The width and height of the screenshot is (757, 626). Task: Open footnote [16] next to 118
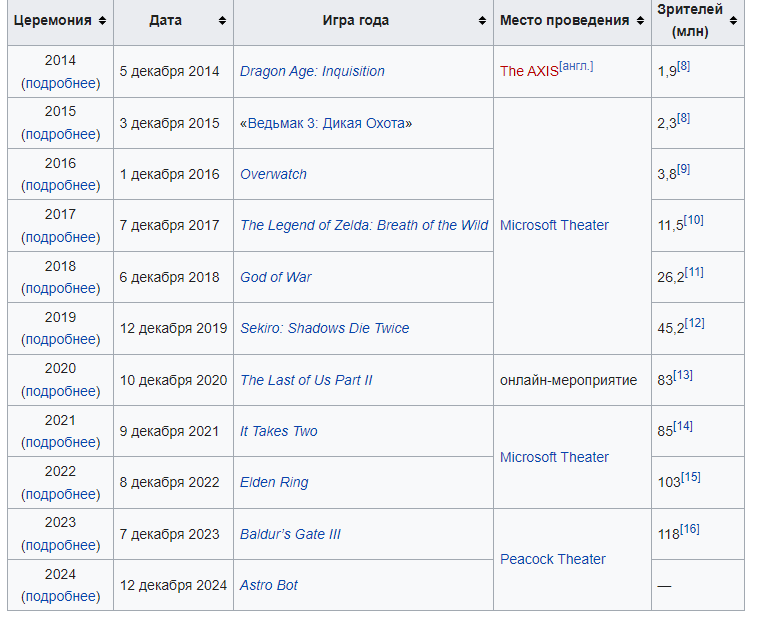(689, 529)
